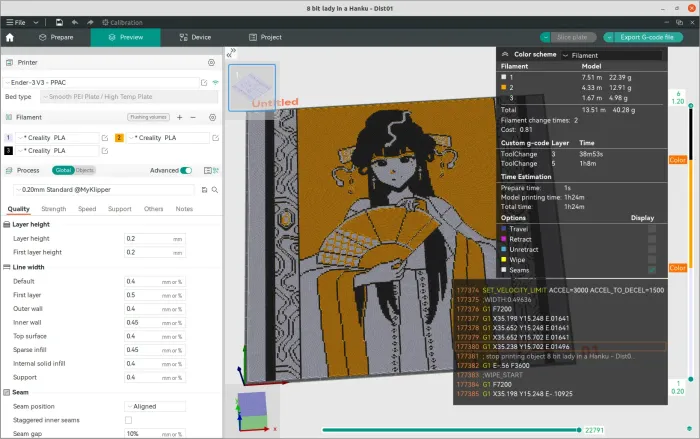Open the Color scheme Filament dropdown
The height and width of the screenshot is (439, 700).
coord(612,55)
